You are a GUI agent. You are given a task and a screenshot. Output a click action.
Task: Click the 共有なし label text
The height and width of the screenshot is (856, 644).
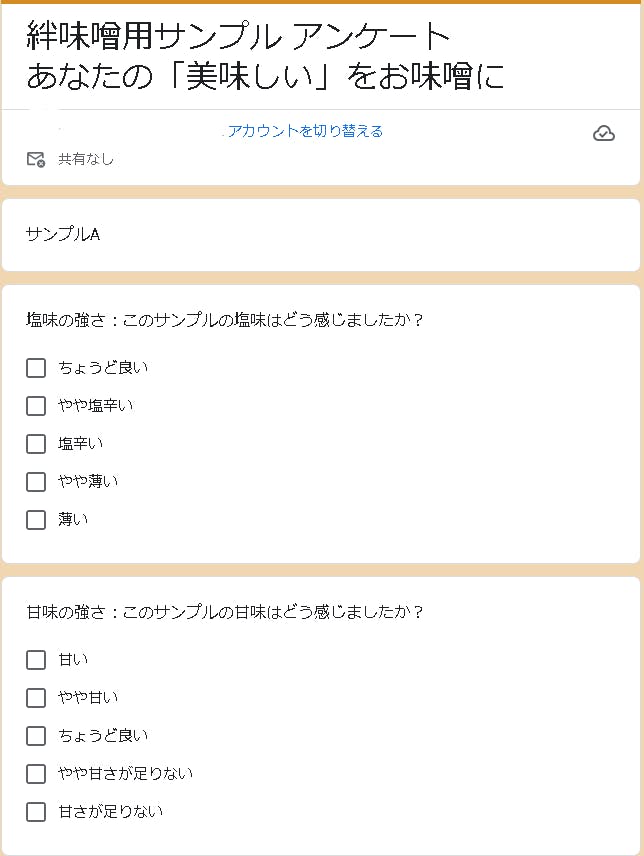[x=86, y=159]
